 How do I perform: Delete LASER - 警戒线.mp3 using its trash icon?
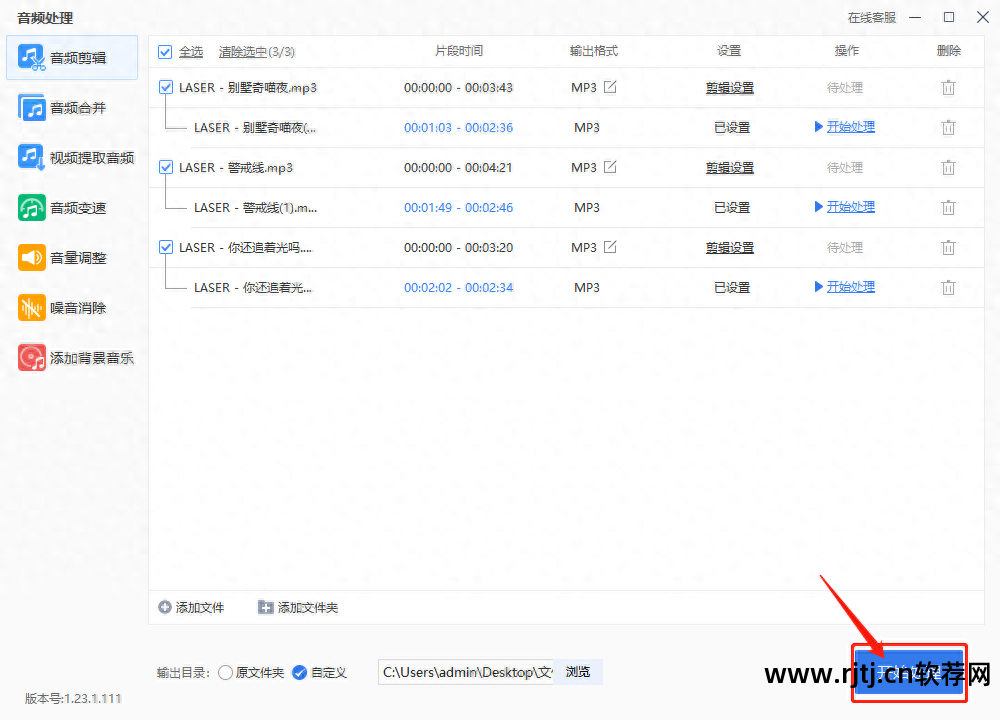coord(948,167)
